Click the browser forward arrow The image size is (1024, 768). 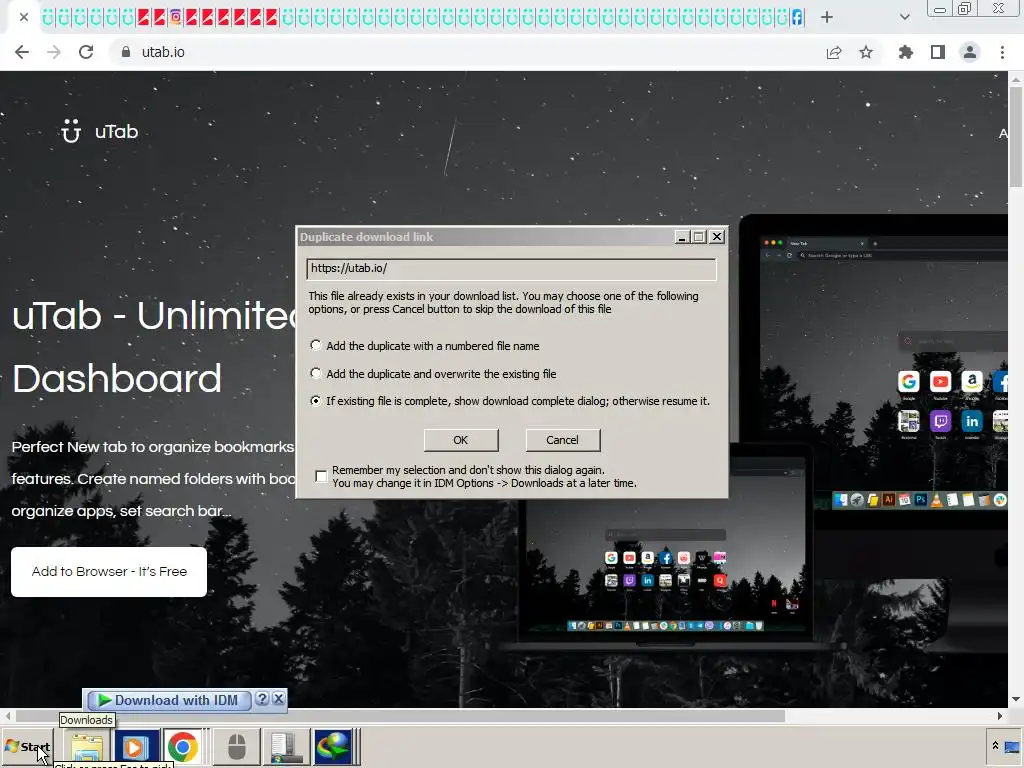coord(54,52)
